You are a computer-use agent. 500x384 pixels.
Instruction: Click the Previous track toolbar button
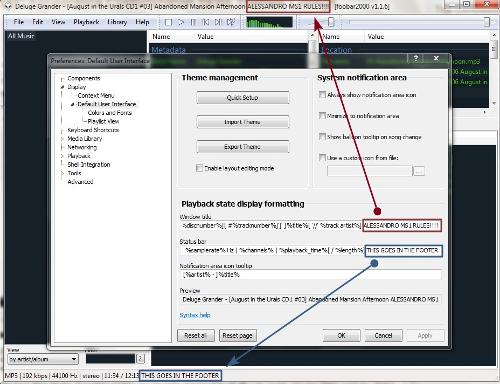coord(206,22)
